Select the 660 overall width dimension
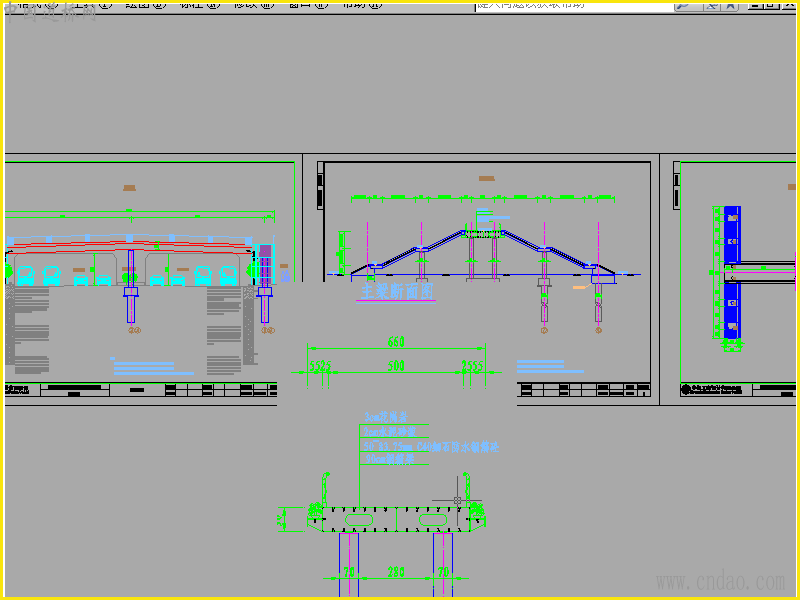The width and height of the screenshot is (800, 600). click(x=396, y=341)
